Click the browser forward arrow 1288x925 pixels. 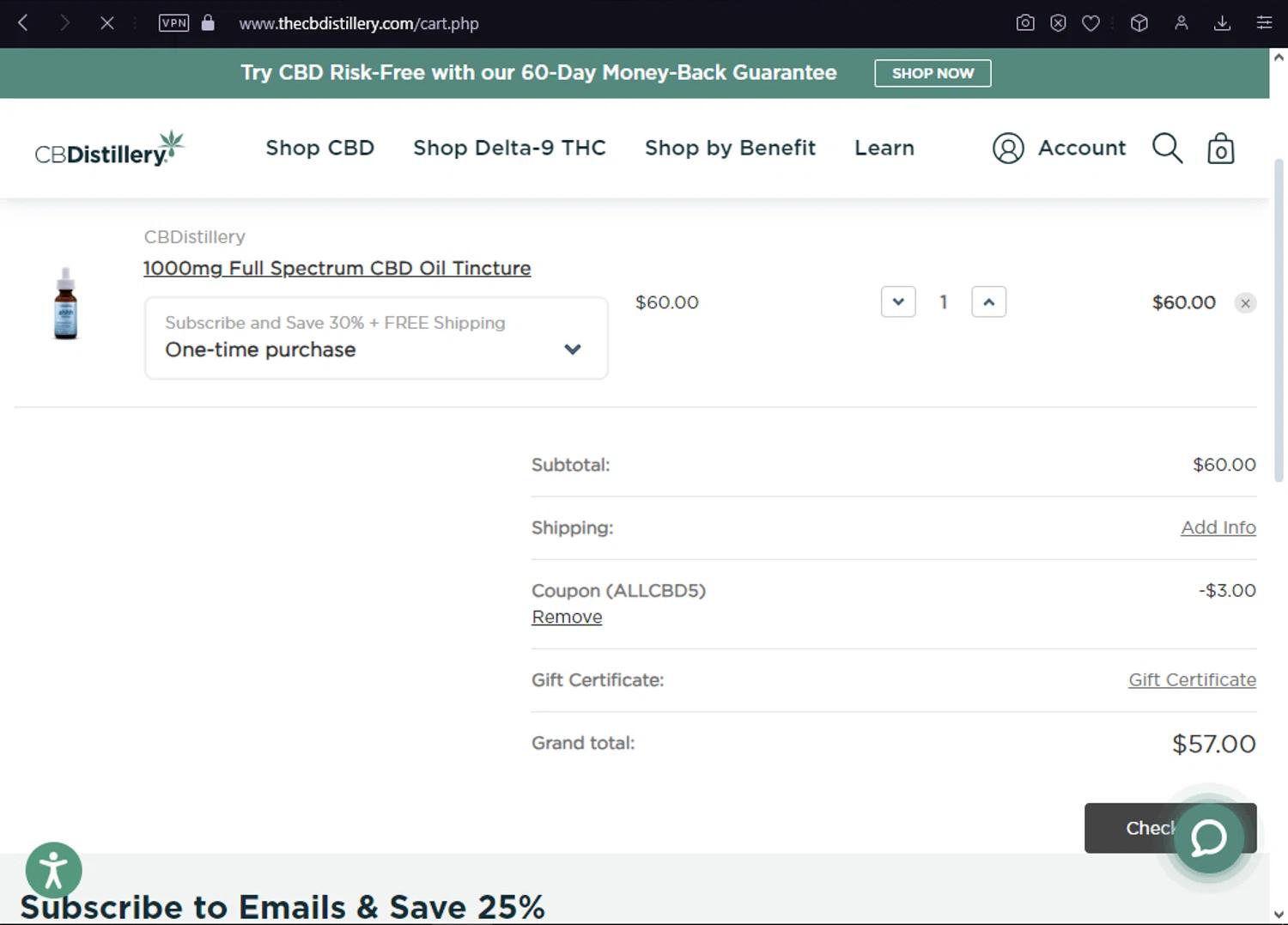click(64, 23)
